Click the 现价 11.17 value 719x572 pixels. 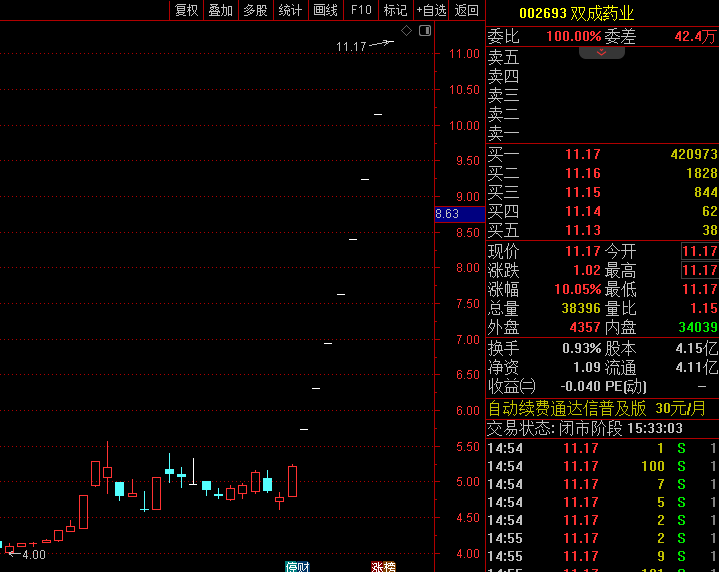click(582, 251)
